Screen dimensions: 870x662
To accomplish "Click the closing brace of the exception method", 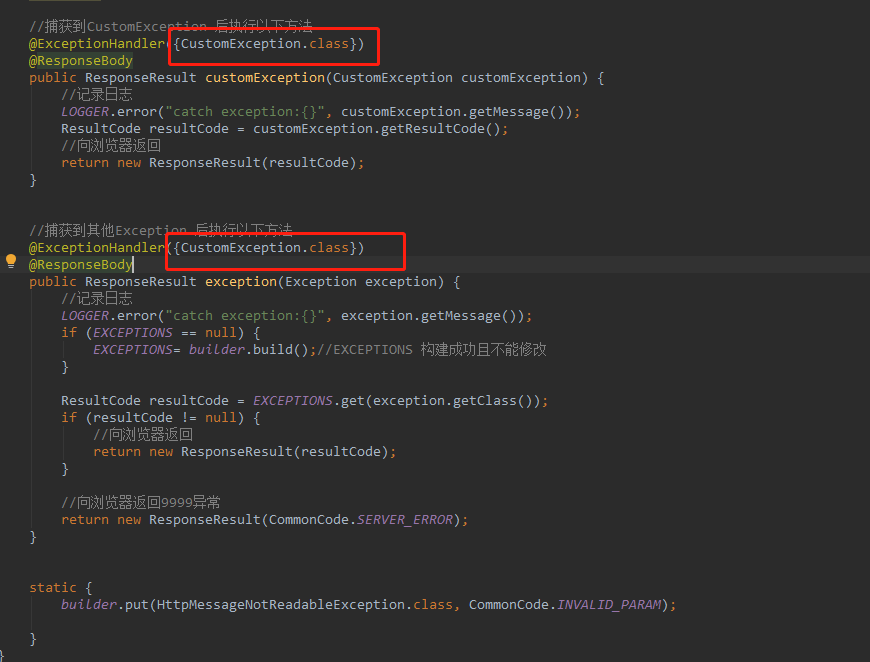I will [33, 536].
